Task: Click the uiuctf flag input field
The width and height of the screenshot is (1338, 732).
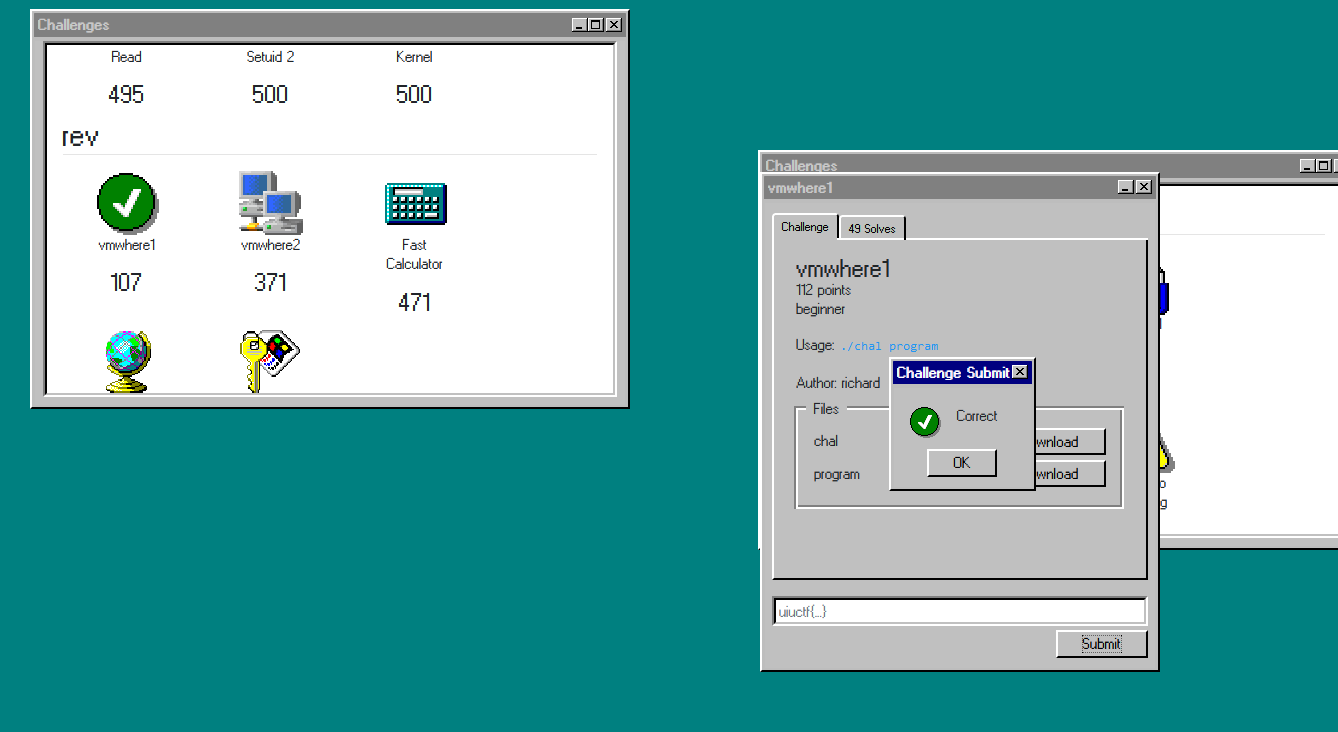Action: 959,611
